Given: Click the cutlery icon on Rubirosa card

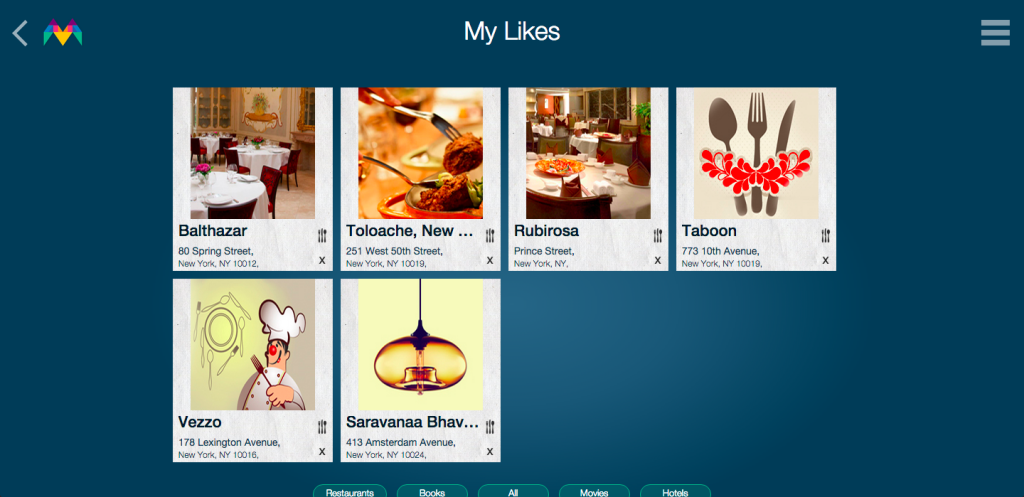Looking at the screenshot, I should click(x=658, y=236).
